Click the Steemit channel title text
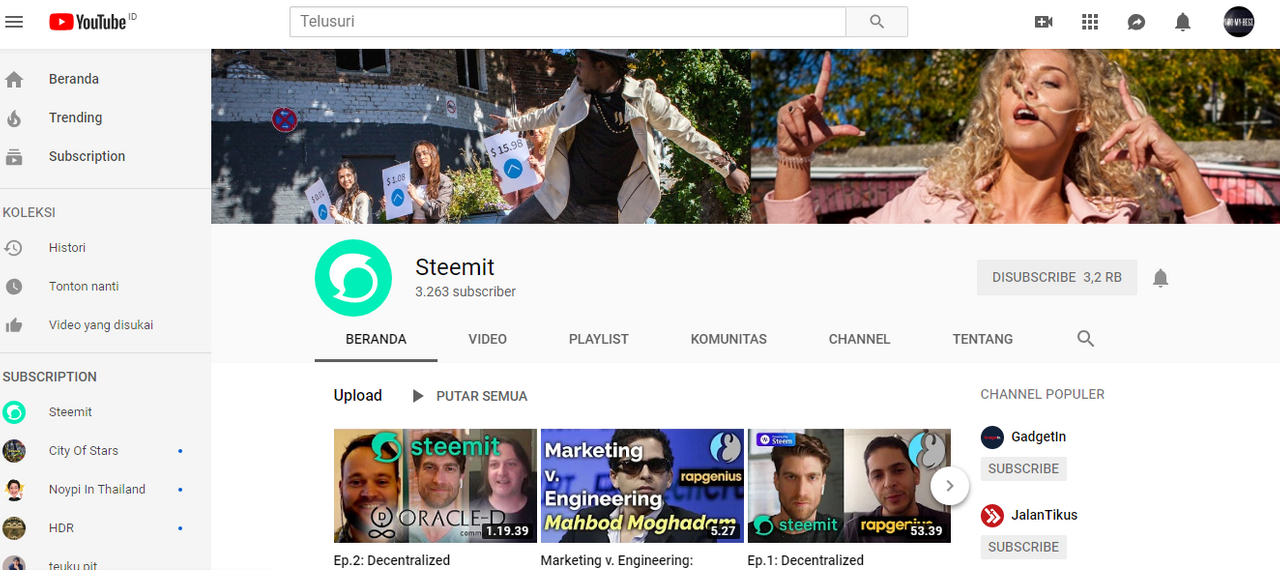Screen dimensions: 1280x570 tap(455, 267)
